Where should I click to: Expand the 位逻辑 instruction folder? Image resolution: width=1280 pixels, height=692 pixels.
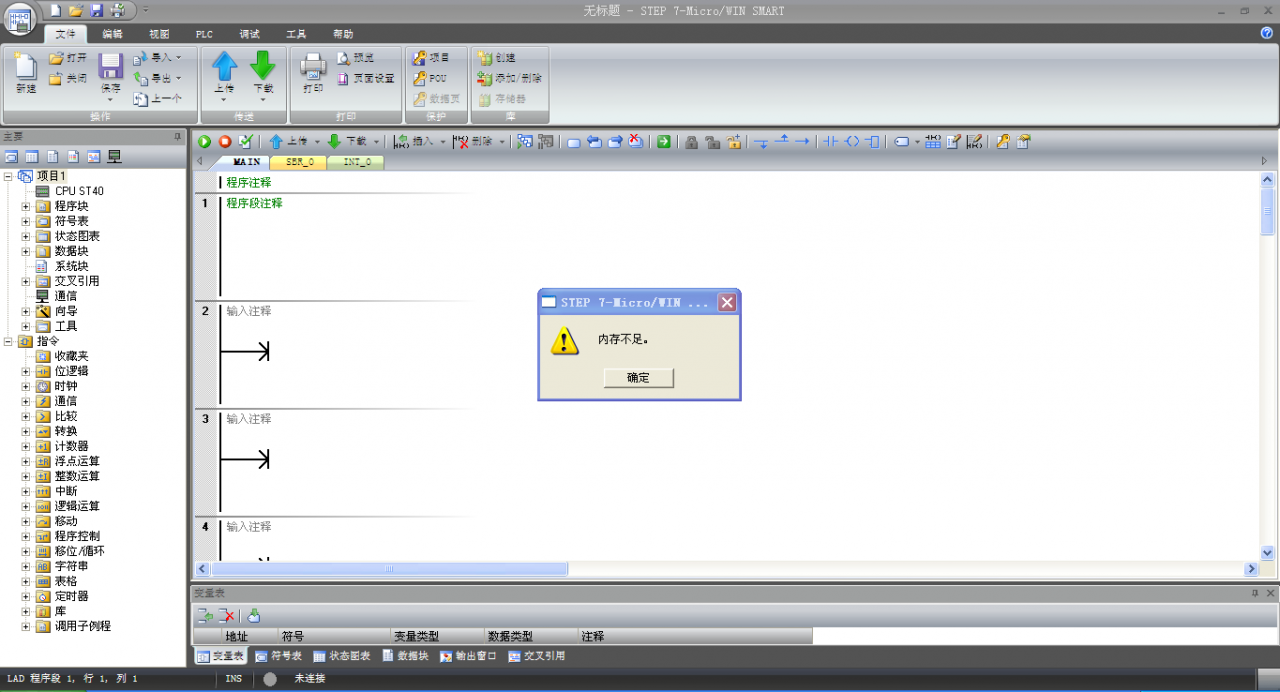26,371
